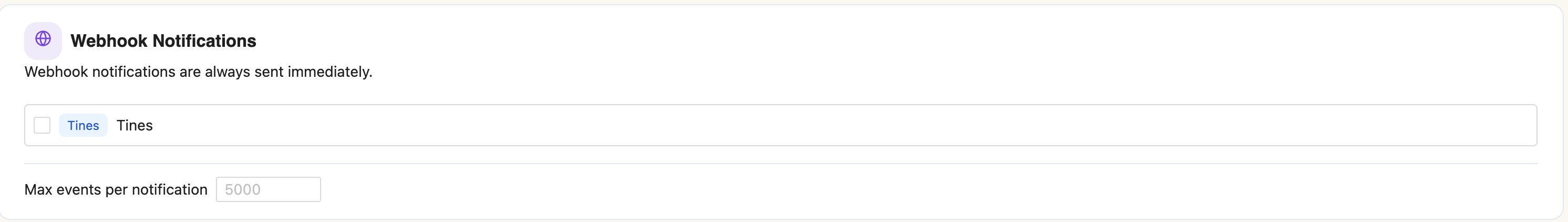Click the word "Max" in the events label
1568x222 pixels.
pyautogui.click(x=38, y=190)
